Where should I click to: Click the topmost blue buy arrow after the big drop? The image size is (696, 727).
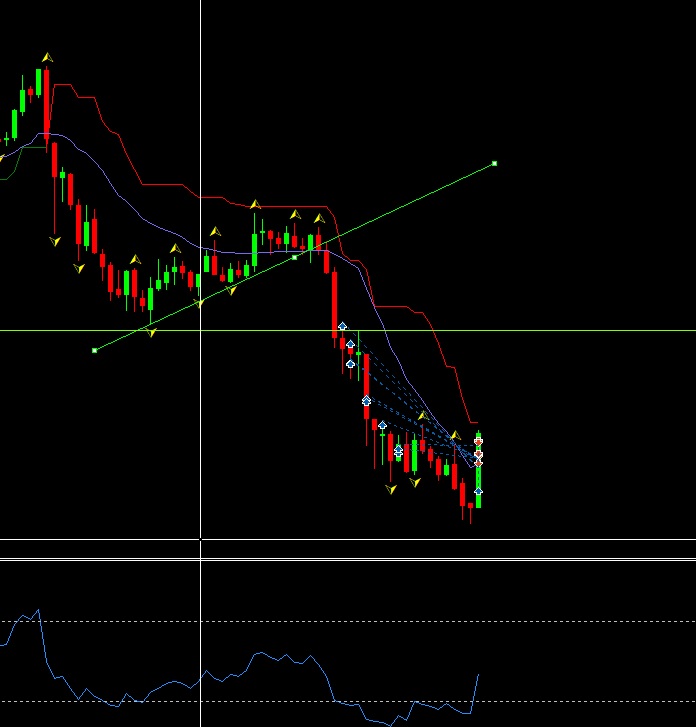tap(342, 326)
